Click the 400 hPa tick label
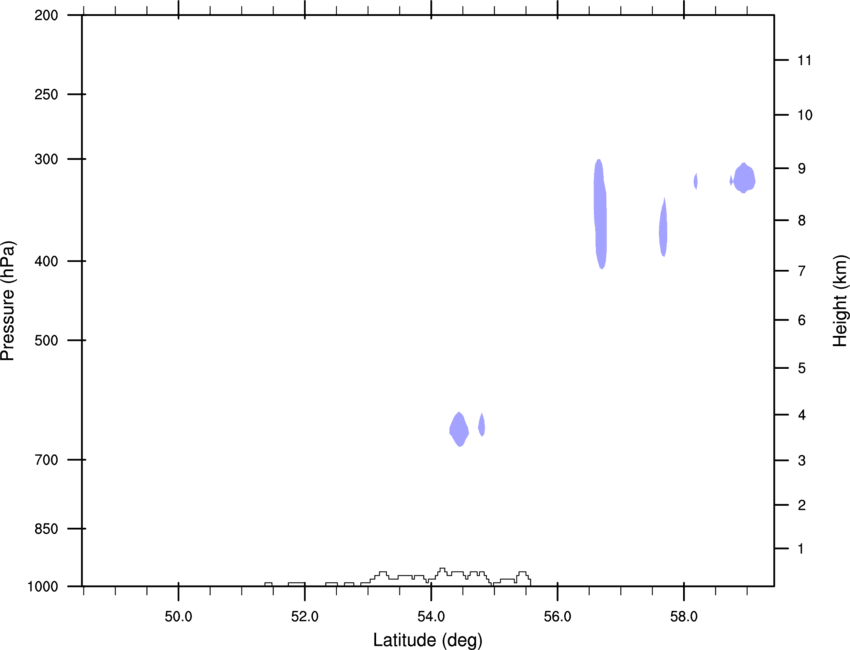This screenshot has height=650, width=850. pyautogui.click(x=46, y=261)
